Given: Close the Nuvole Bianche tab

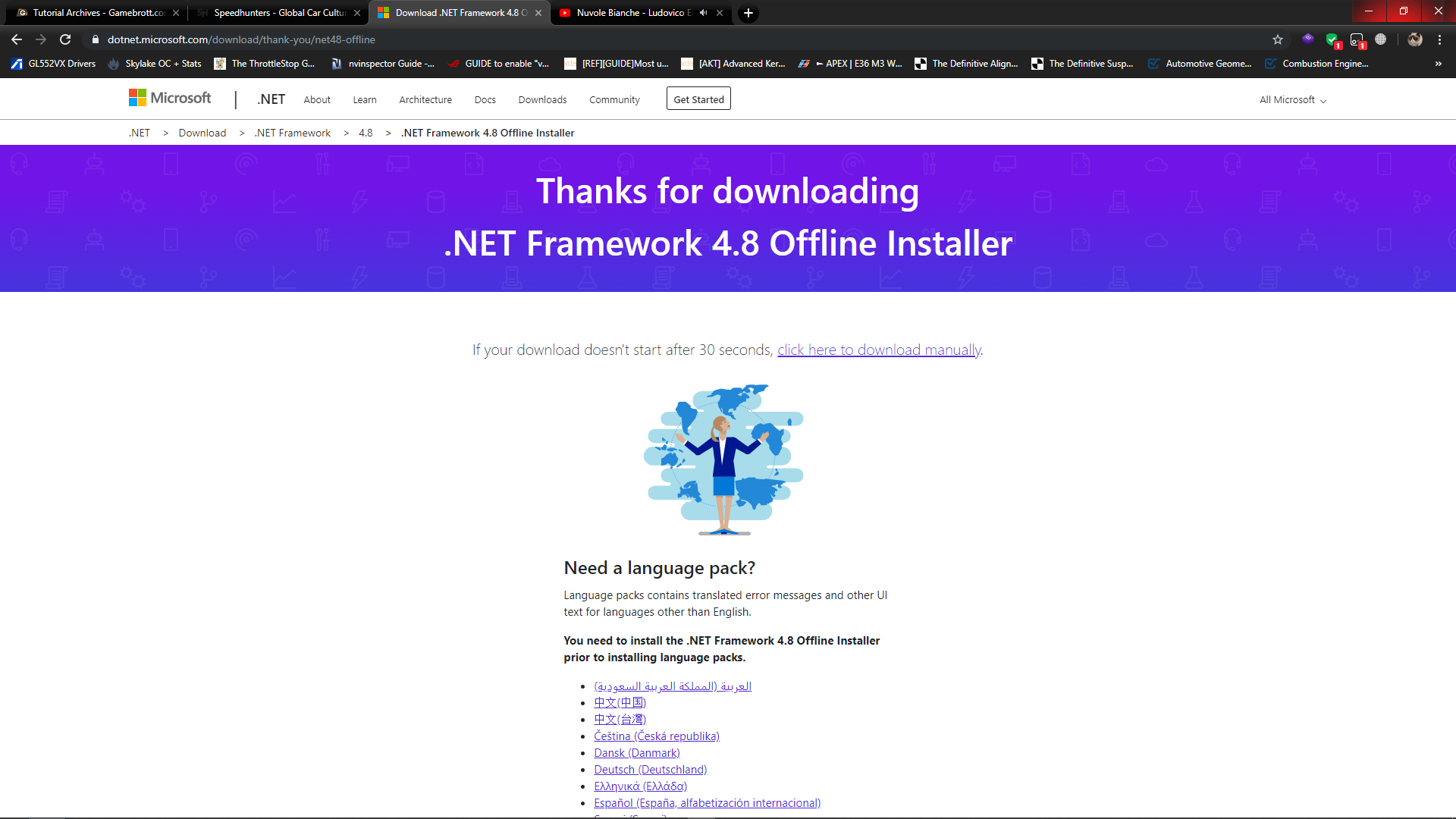Looking at the screenshot, I should [x=720, y=13].
